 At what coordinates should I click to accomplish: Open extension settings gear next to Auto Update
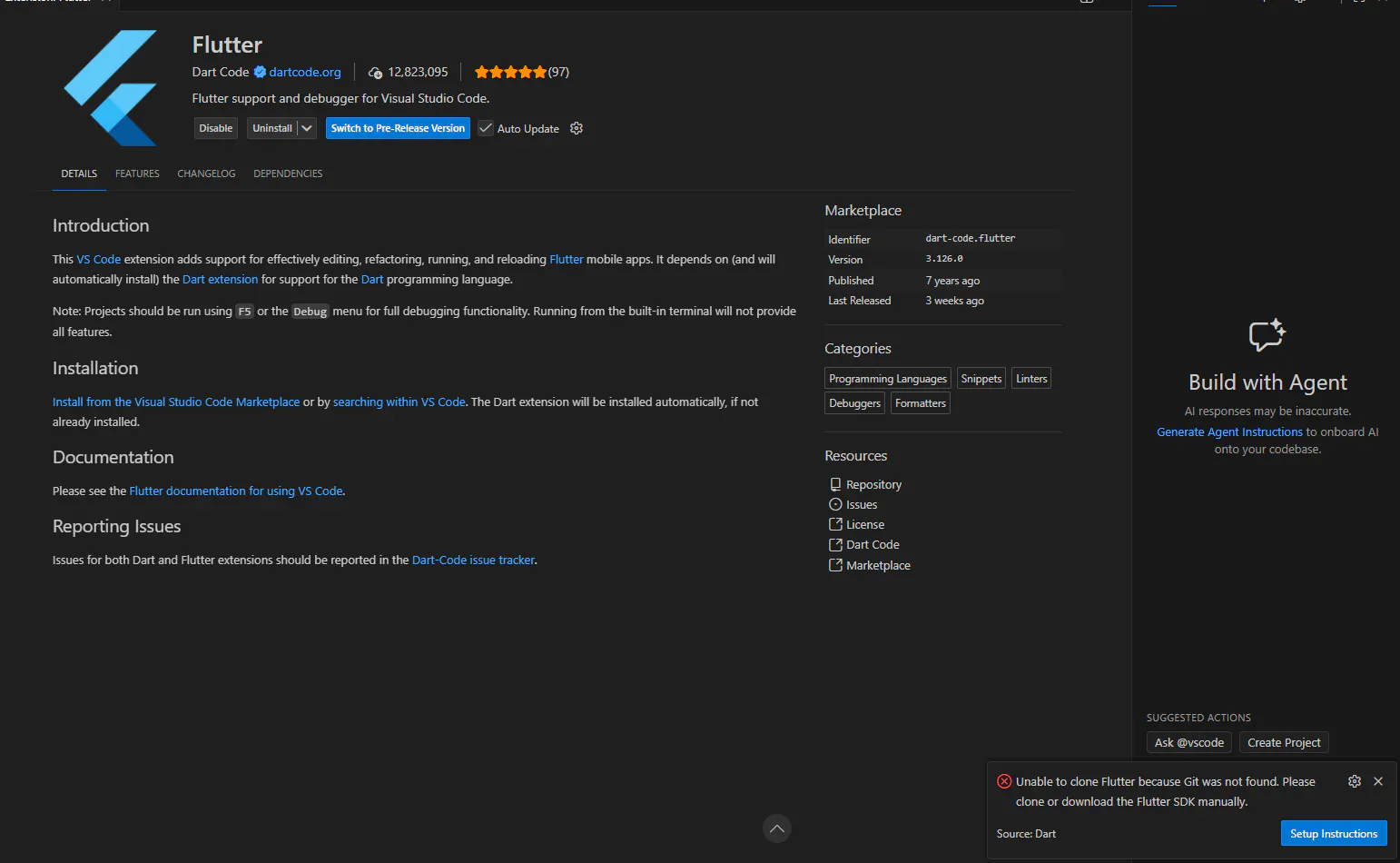tap(577, 128)
